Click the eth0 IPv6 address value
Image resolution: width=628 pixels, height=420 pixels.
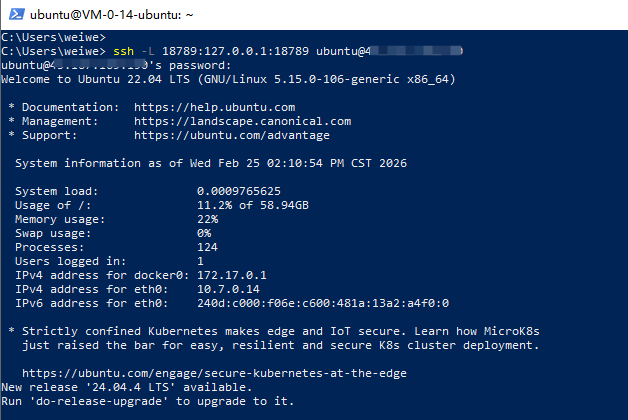322,303
